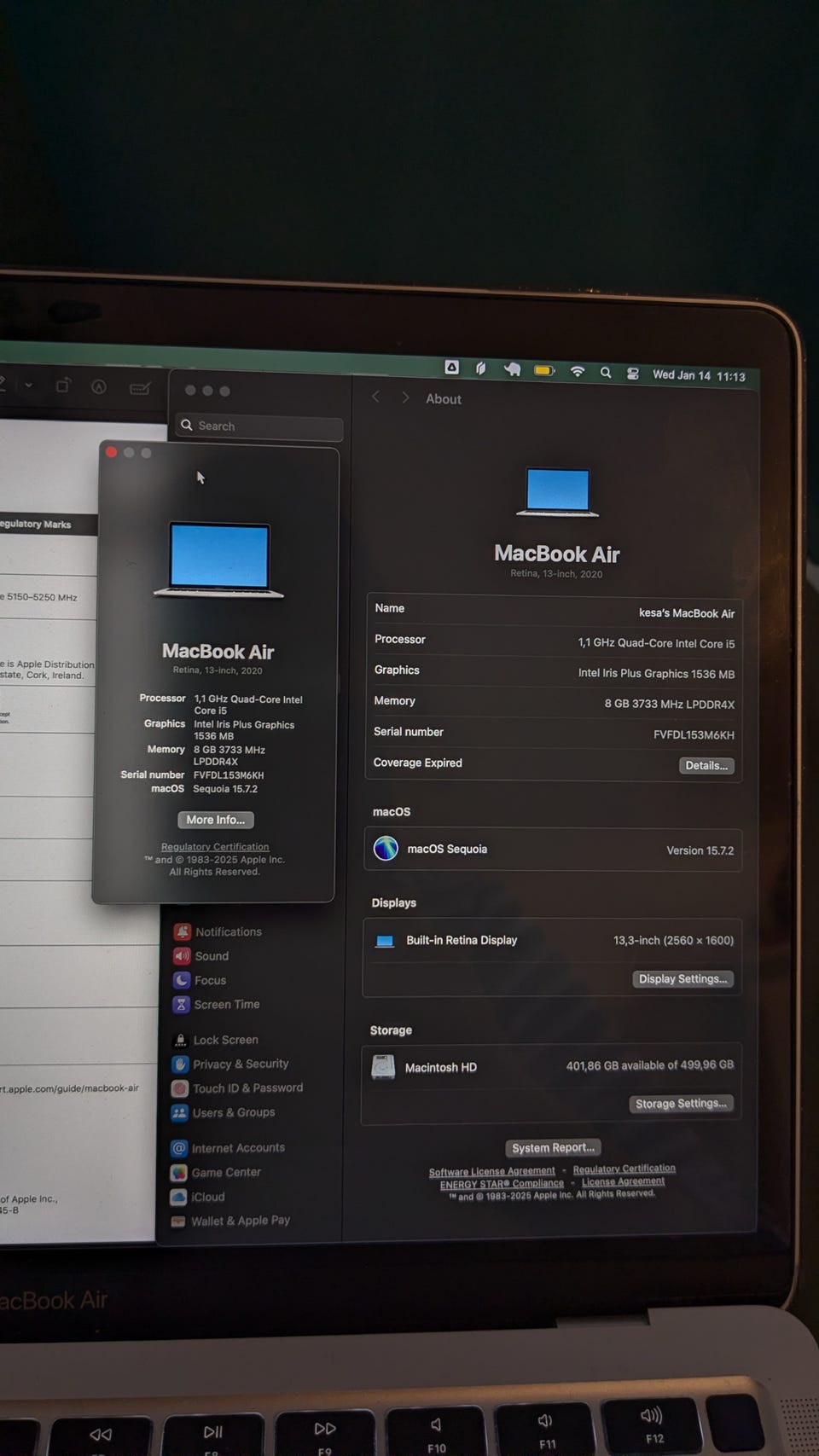Open Control Center

click(633, 374)
